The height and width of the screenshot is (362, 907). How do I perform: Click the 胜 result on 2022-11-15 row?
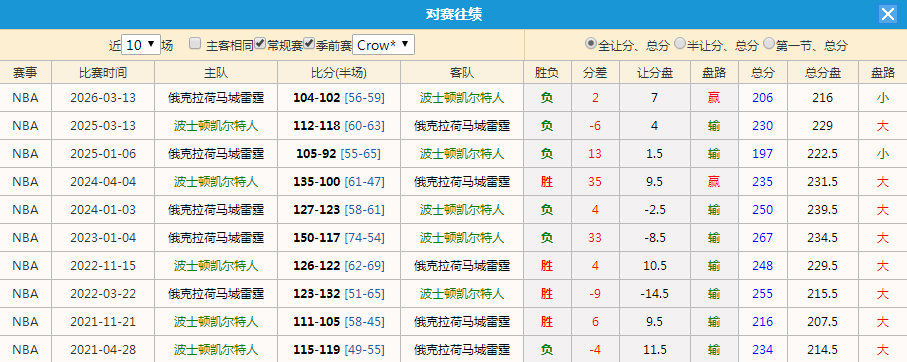click(547, 266)
